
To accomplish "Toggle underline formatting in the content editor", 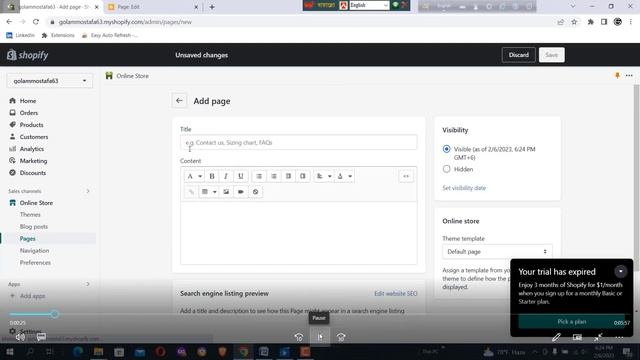I will coord(240,176).
